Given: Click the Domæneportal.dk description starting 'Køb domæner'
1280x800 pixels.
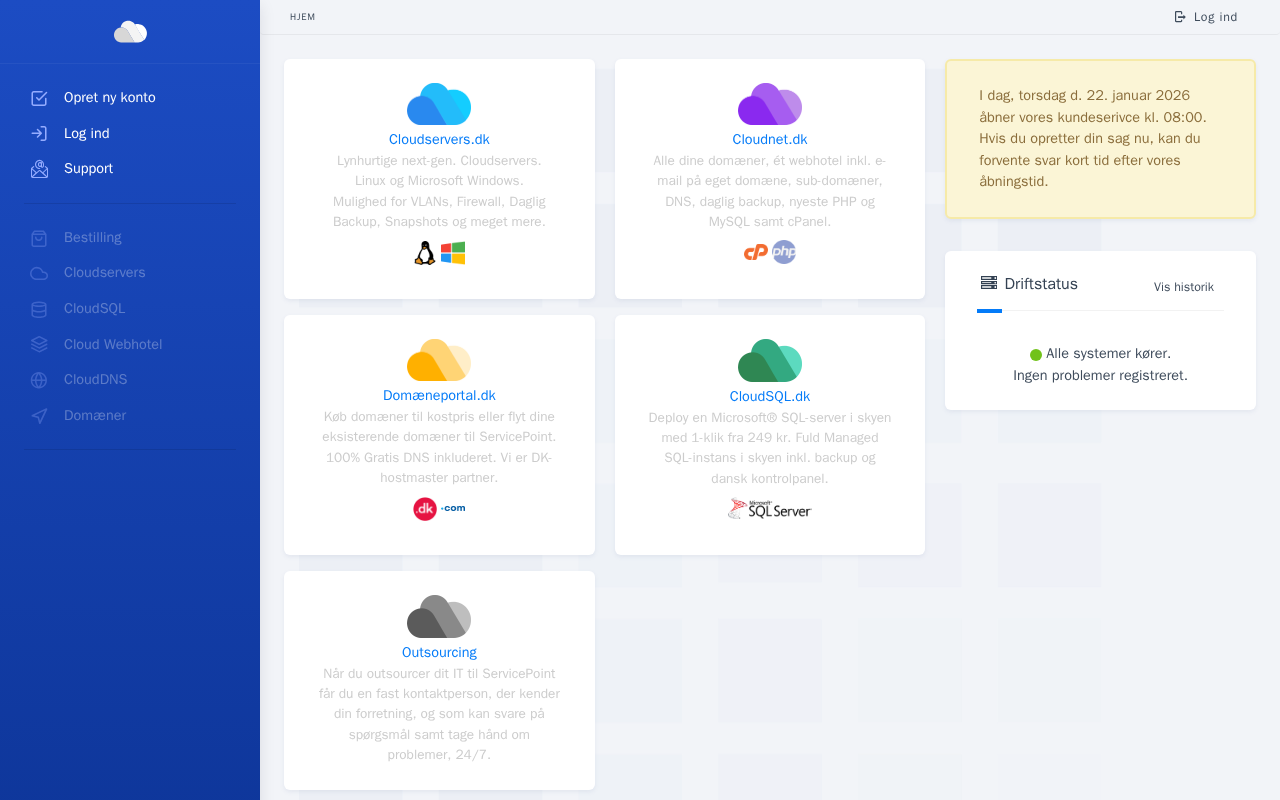Looking at the screenshot, I should pos(439,447).
